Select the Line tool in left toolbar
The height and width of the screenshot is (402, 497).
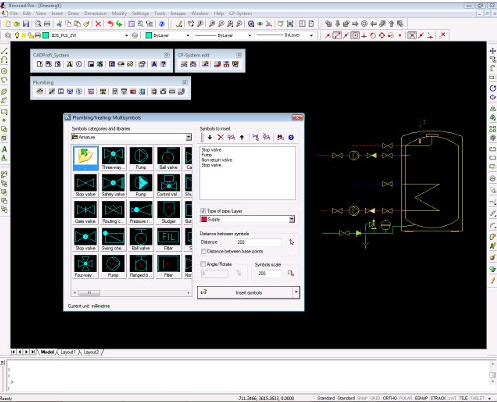coord(4,51)
